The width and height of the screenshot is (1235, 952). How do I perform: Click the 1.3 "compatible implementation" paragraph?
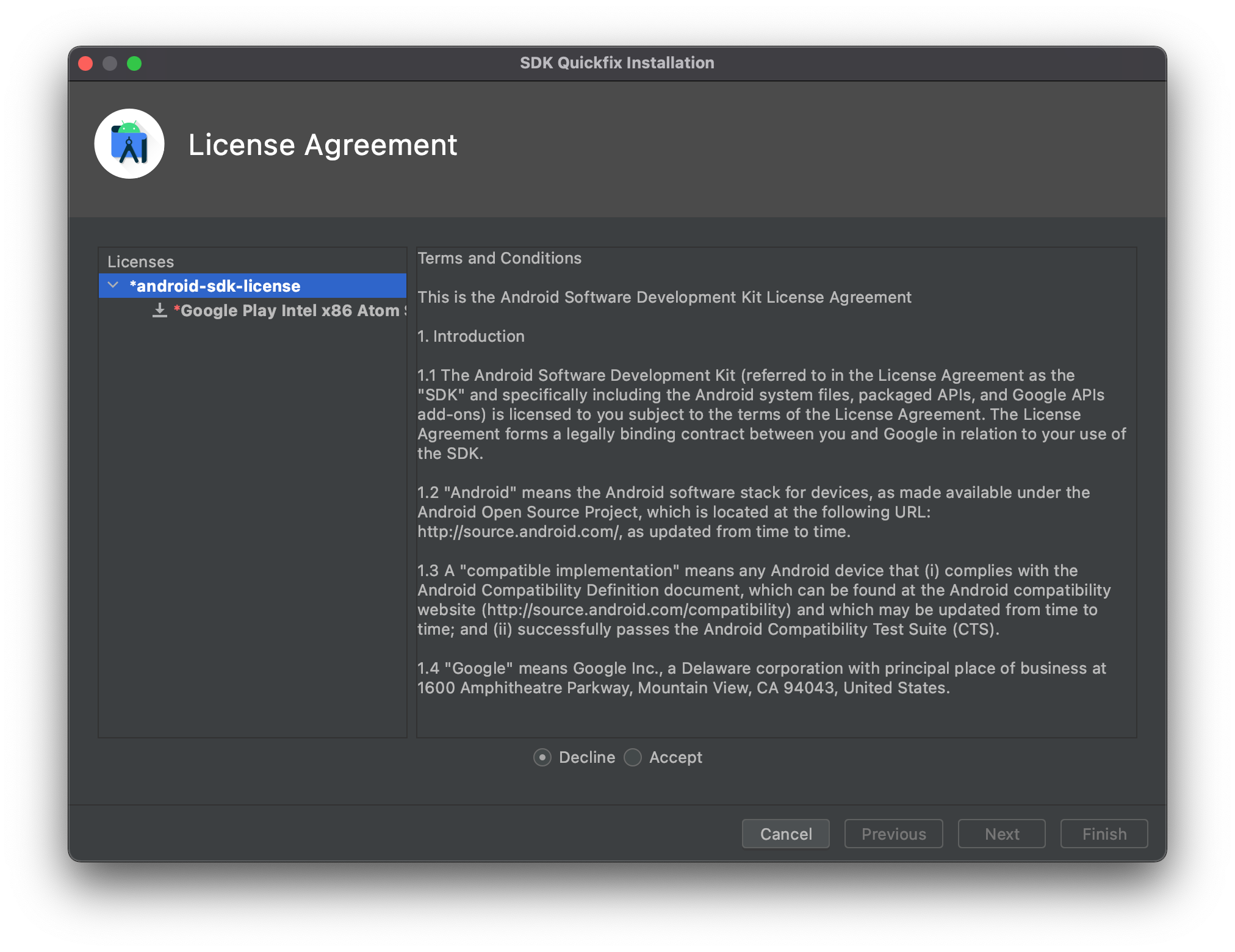pos(764,600)
